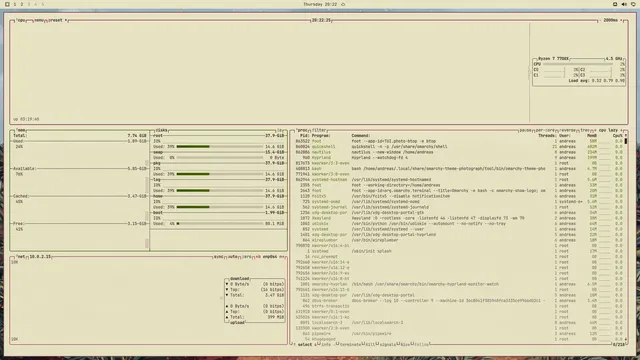Select the udiskie process row
The image size is (640, 360).
point(459,224)
